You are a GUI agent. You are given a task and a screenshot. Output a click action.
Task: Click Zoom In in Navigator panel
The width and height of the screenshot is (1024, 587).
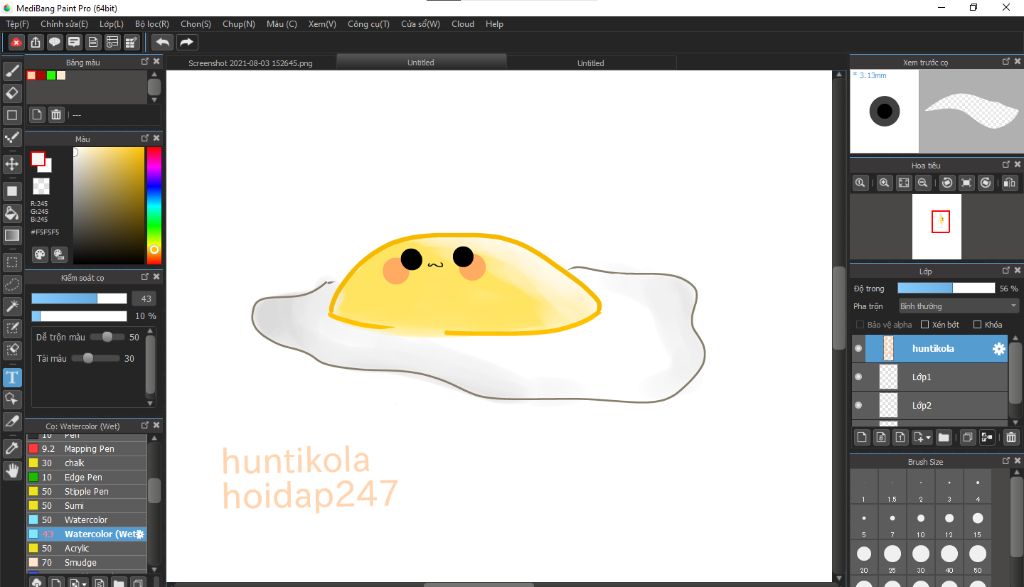(884, 183)
